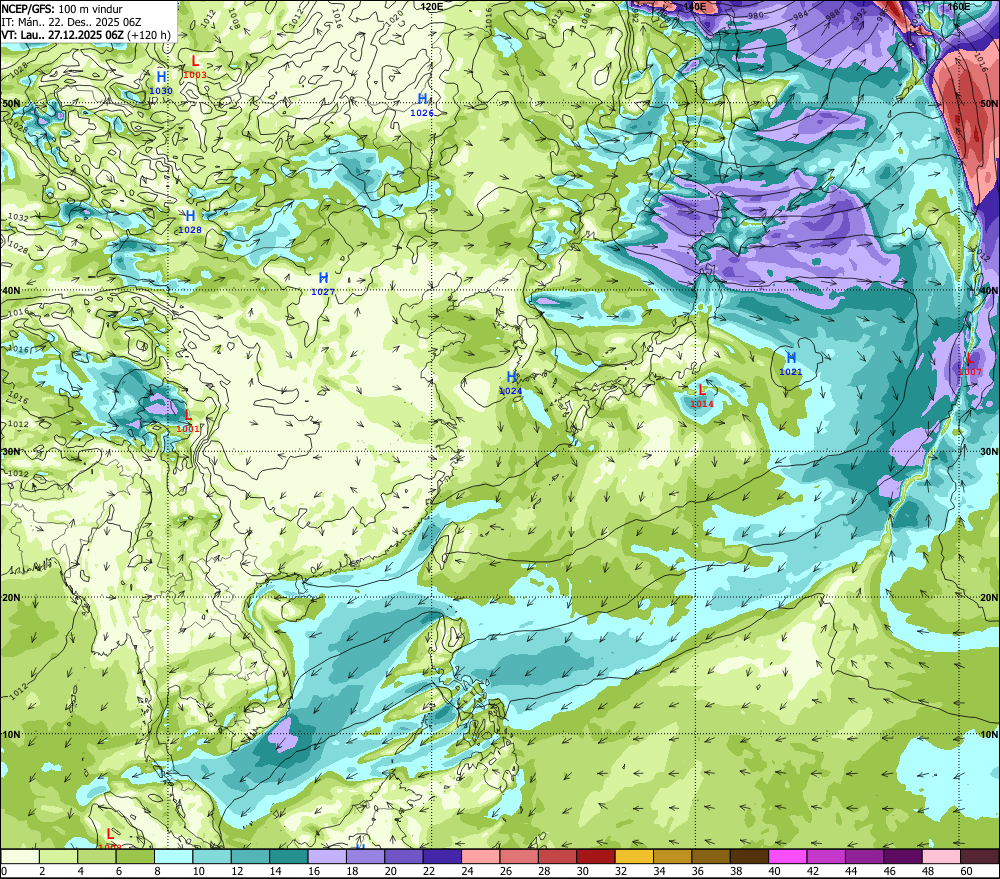Pick the bright magenta 40–42 legend swatch
Screen dimensions: 1000x879
point(788,857)
